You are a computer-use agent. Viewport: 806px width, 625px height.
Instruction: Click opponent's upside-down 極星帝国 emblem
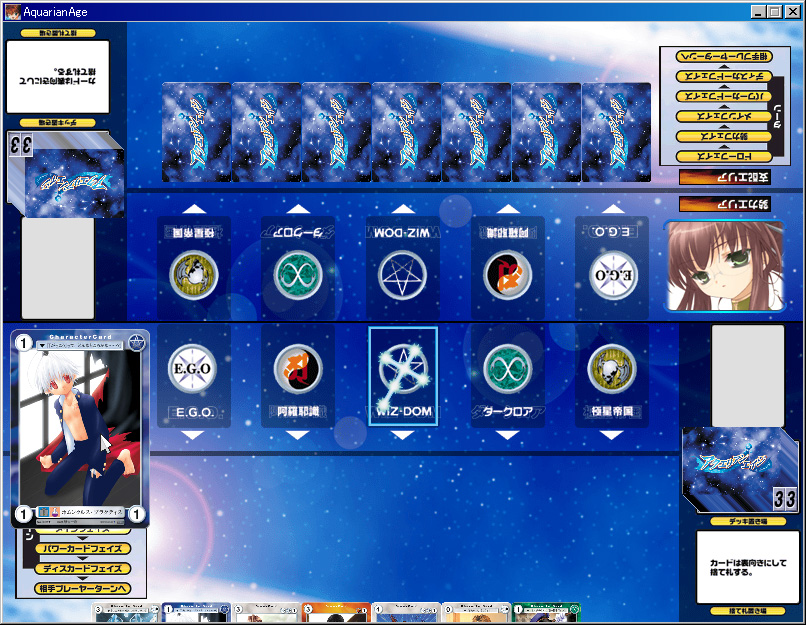[x=194, y=275]
